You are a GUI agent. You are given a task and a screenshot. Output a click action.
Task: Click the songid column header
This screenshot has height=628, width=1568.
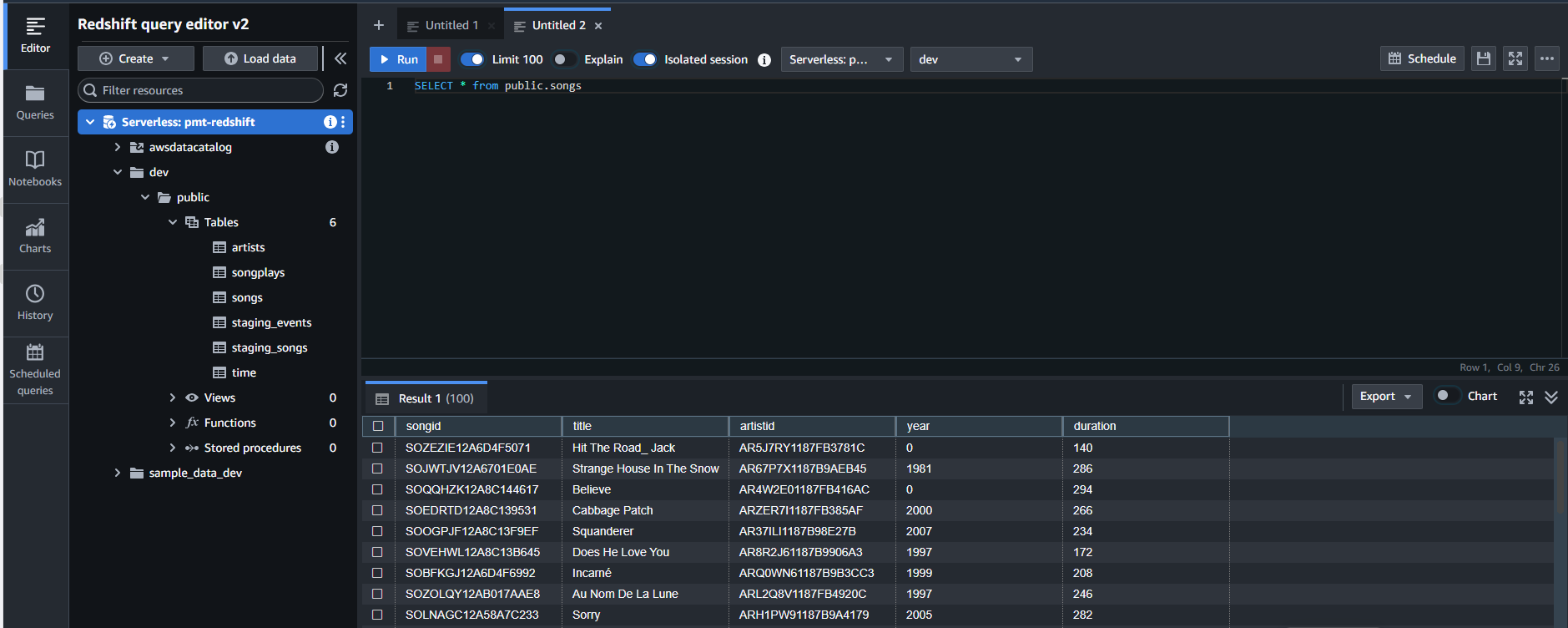tap(478, 426)
